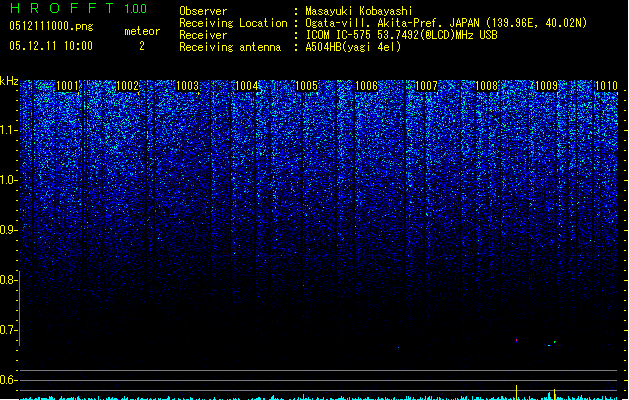Image resolution: width=629 pixels, height=400 pixels.
Task: Click the 1.0 kHz axis tick label
Action: coord(8,180)
